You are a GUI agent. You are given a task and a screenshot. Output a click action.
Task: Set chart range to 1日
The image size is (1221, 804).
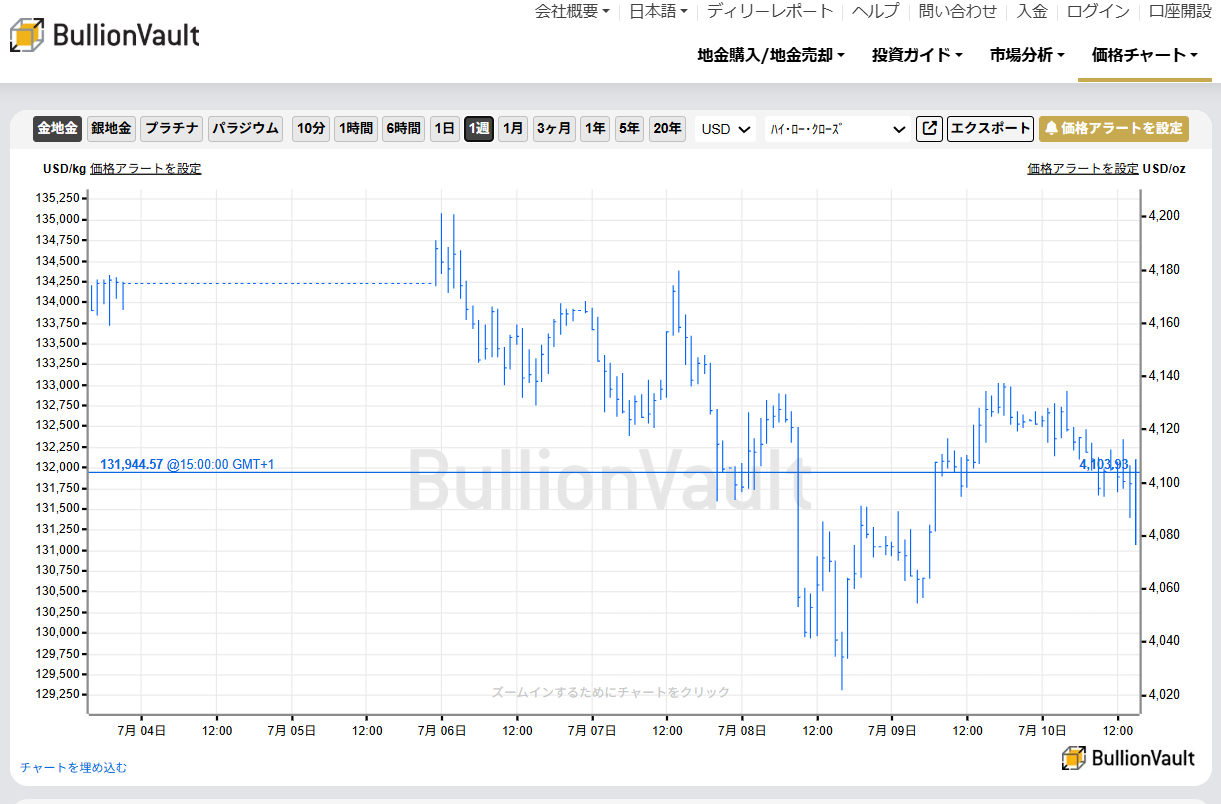coord(445,129)
